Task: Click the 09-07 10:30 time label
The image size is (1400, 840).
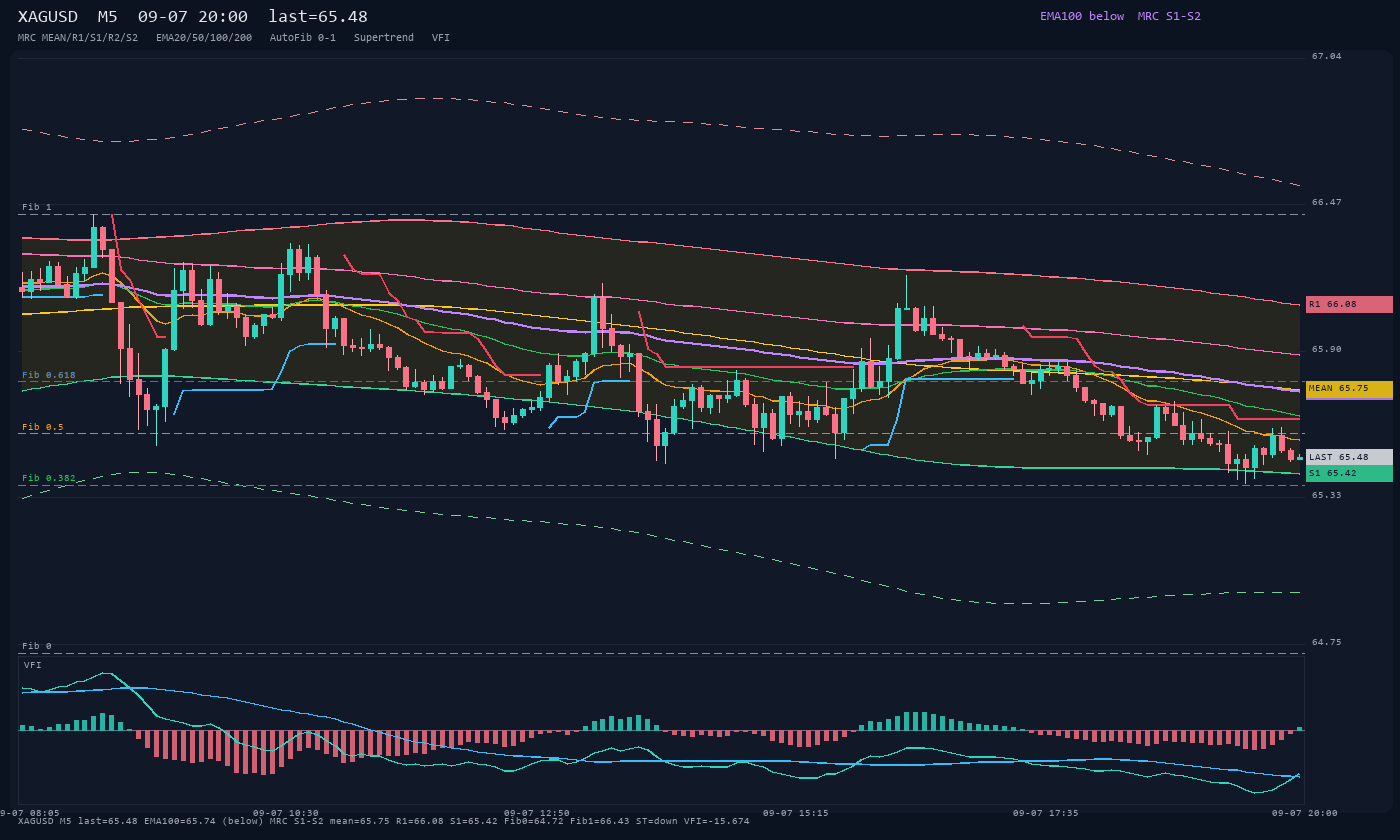Action: click(286, 813)
